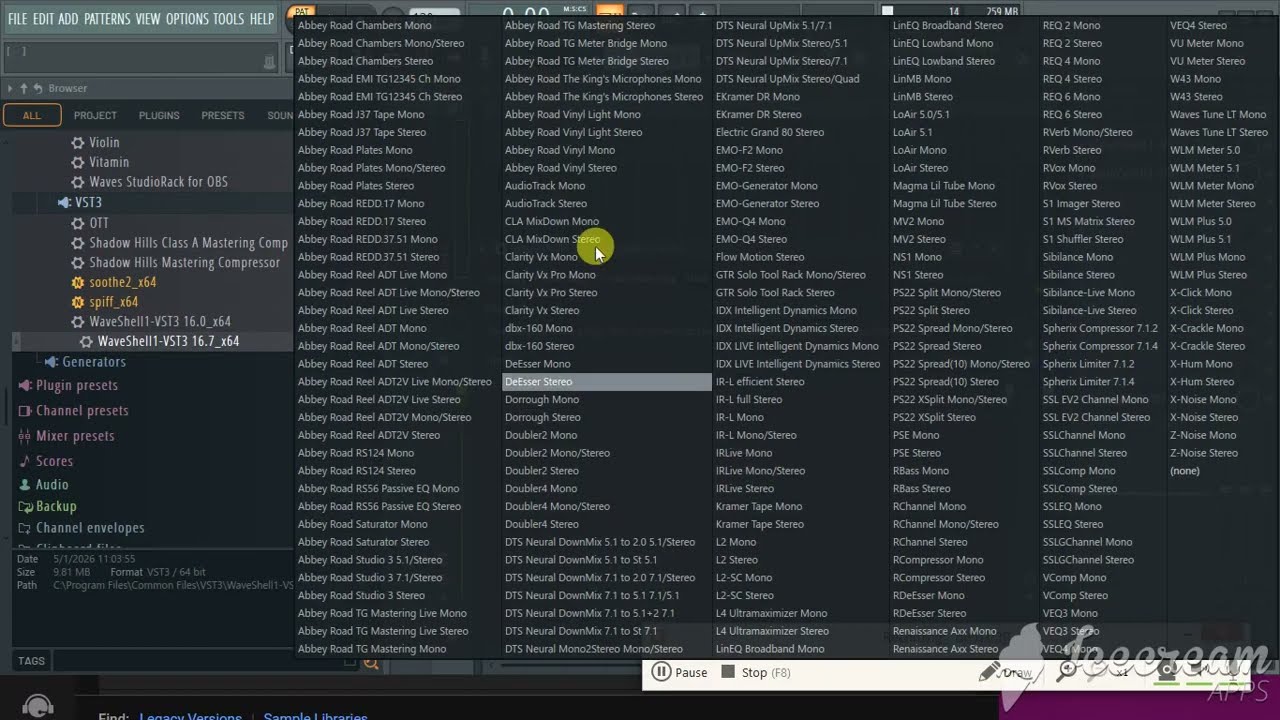
Task: Open the OPTIONS menu
Action: coord(187,19)
